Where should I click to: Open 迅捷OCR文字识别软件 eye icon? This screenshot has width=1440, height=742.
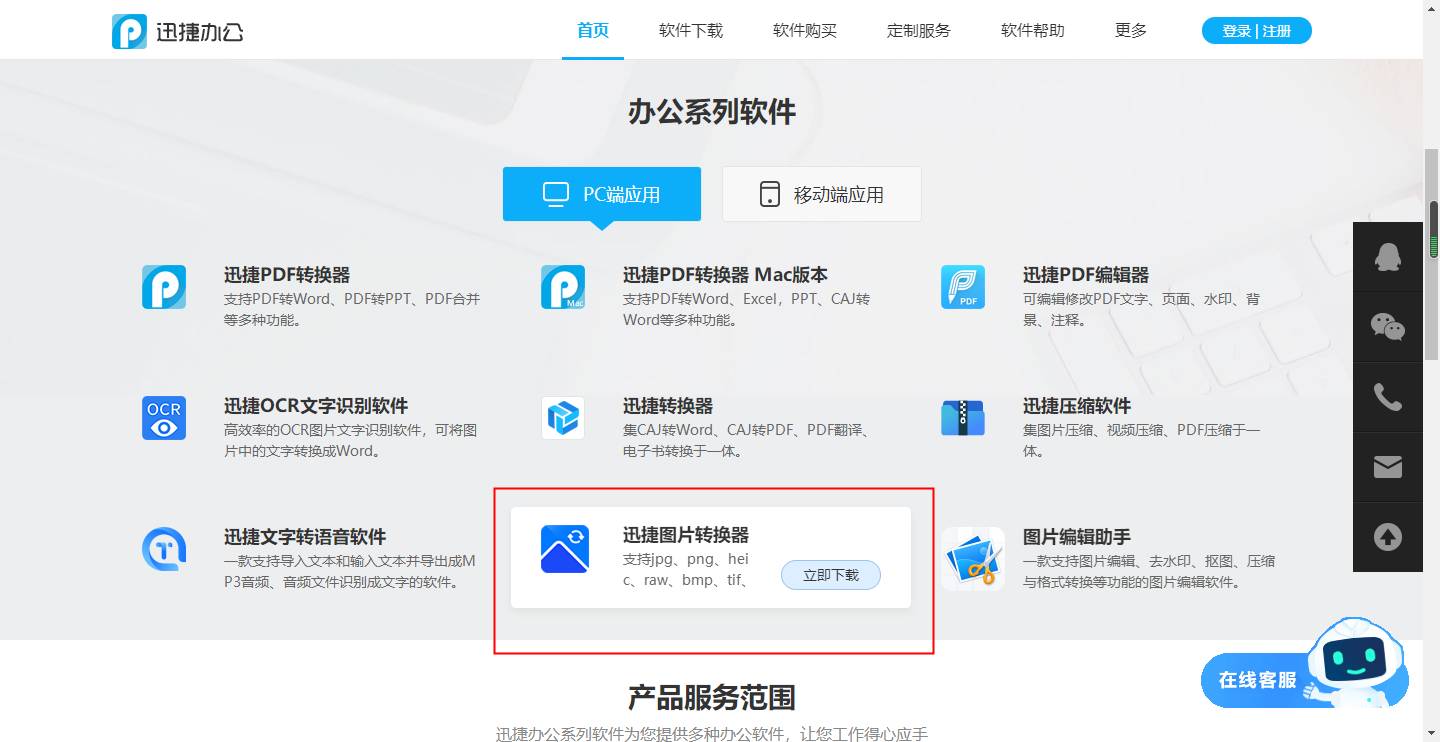164,418
